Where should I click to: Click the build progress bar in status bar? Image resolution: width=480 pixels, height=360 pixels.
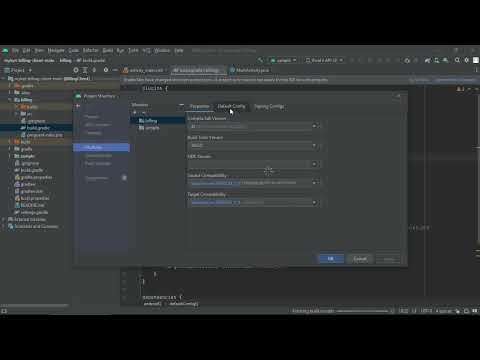pos(362,311)
